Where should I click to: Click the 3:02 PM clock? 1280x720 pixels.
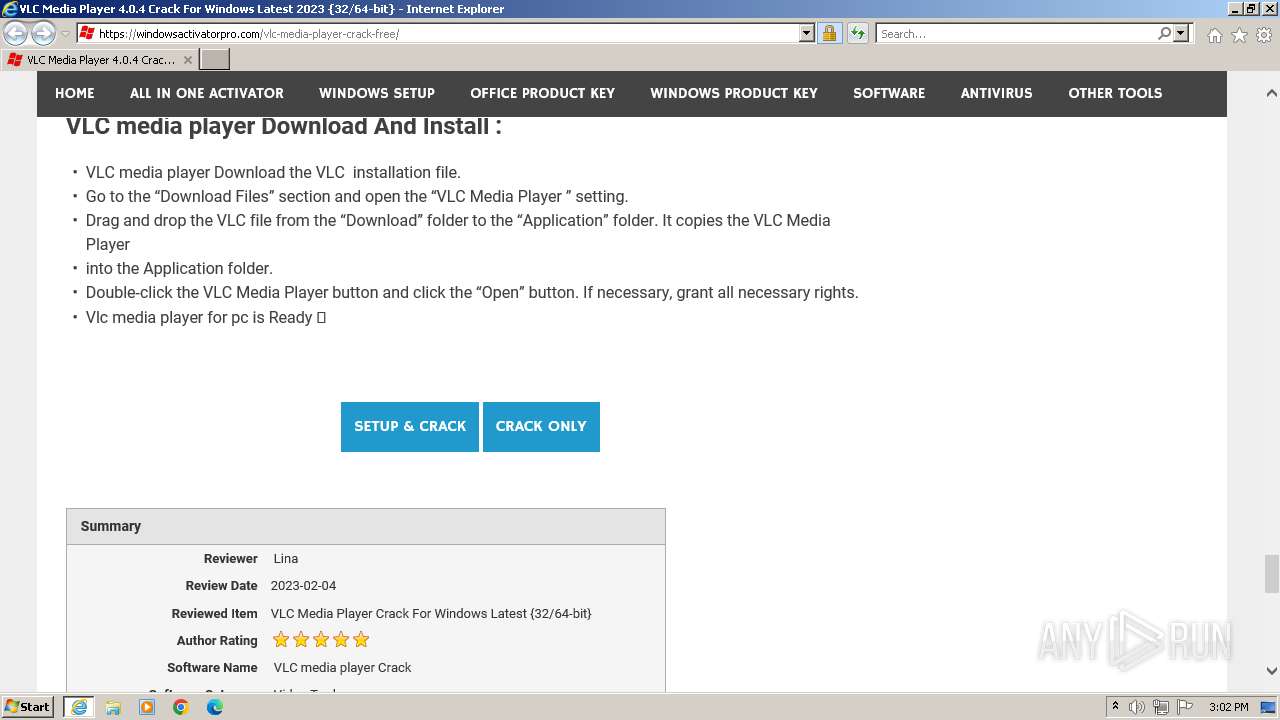click(x=1229, y=707)
